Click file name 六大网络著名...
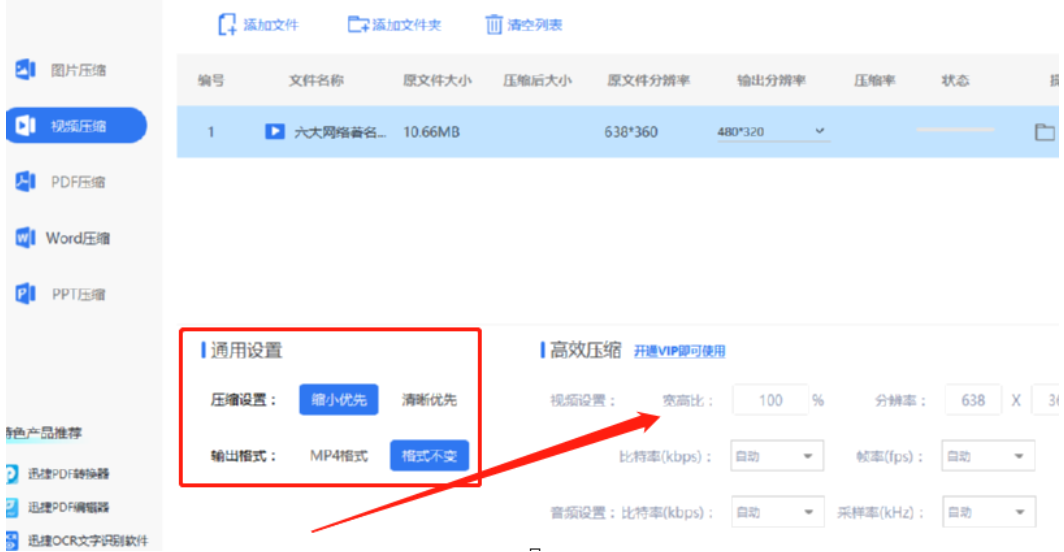 coord(340,132)
